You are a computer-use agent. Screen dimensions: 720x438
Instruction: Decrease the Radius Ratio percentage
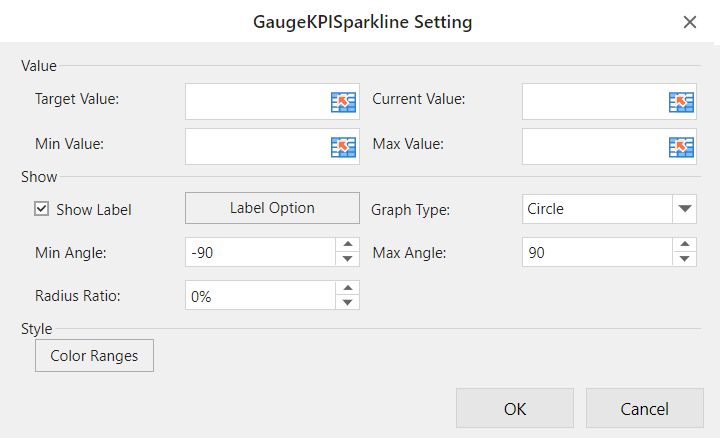point(347,303)
